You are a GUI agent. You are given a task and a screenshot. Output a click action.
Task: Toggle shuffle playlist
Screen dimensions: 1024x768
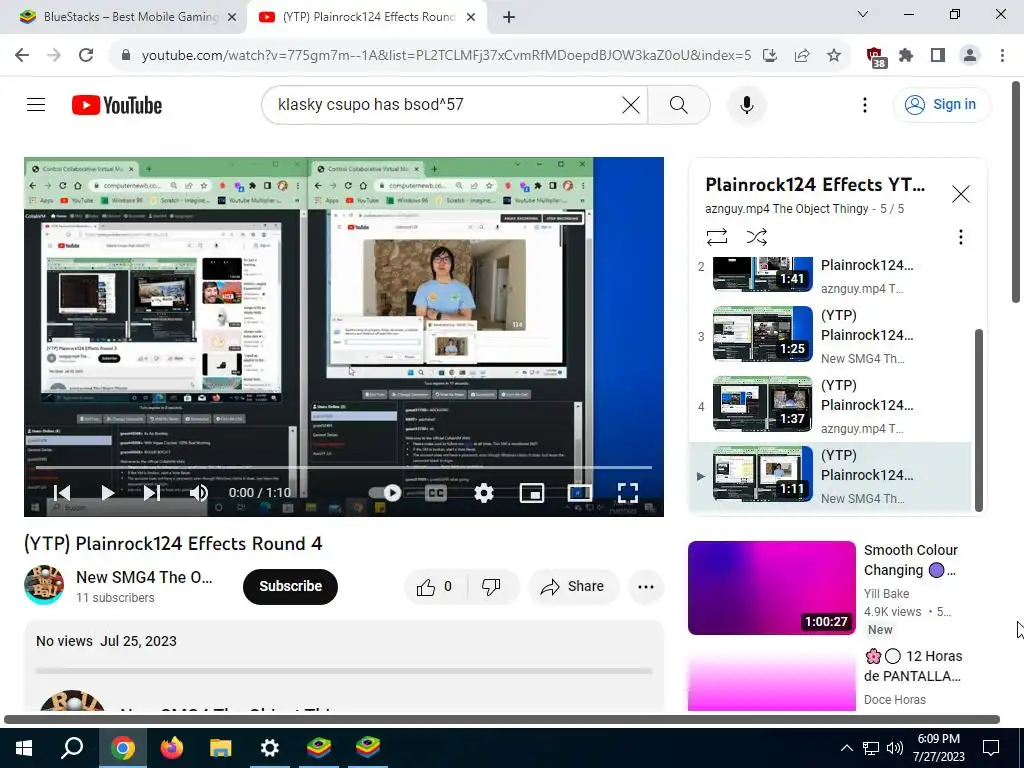(x=756, y=236)
